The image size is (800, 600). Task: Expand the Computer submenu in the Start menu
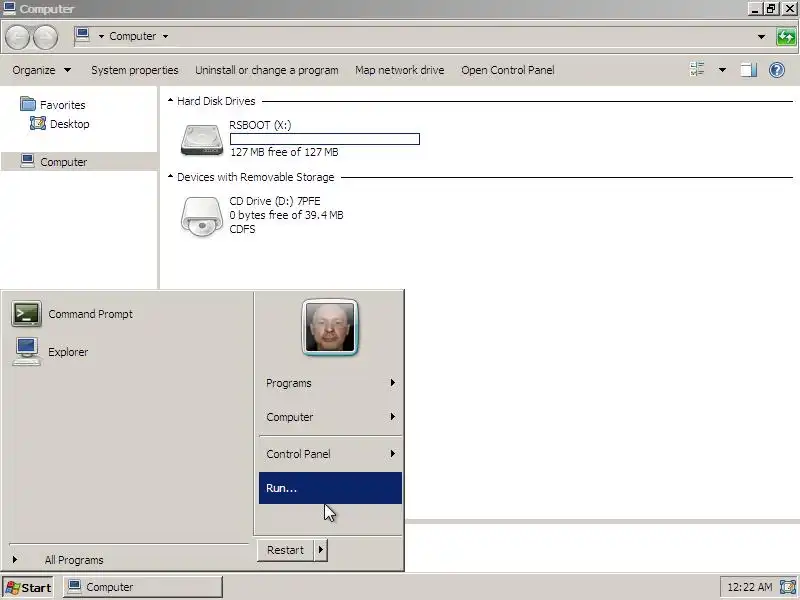pos(330,417)
